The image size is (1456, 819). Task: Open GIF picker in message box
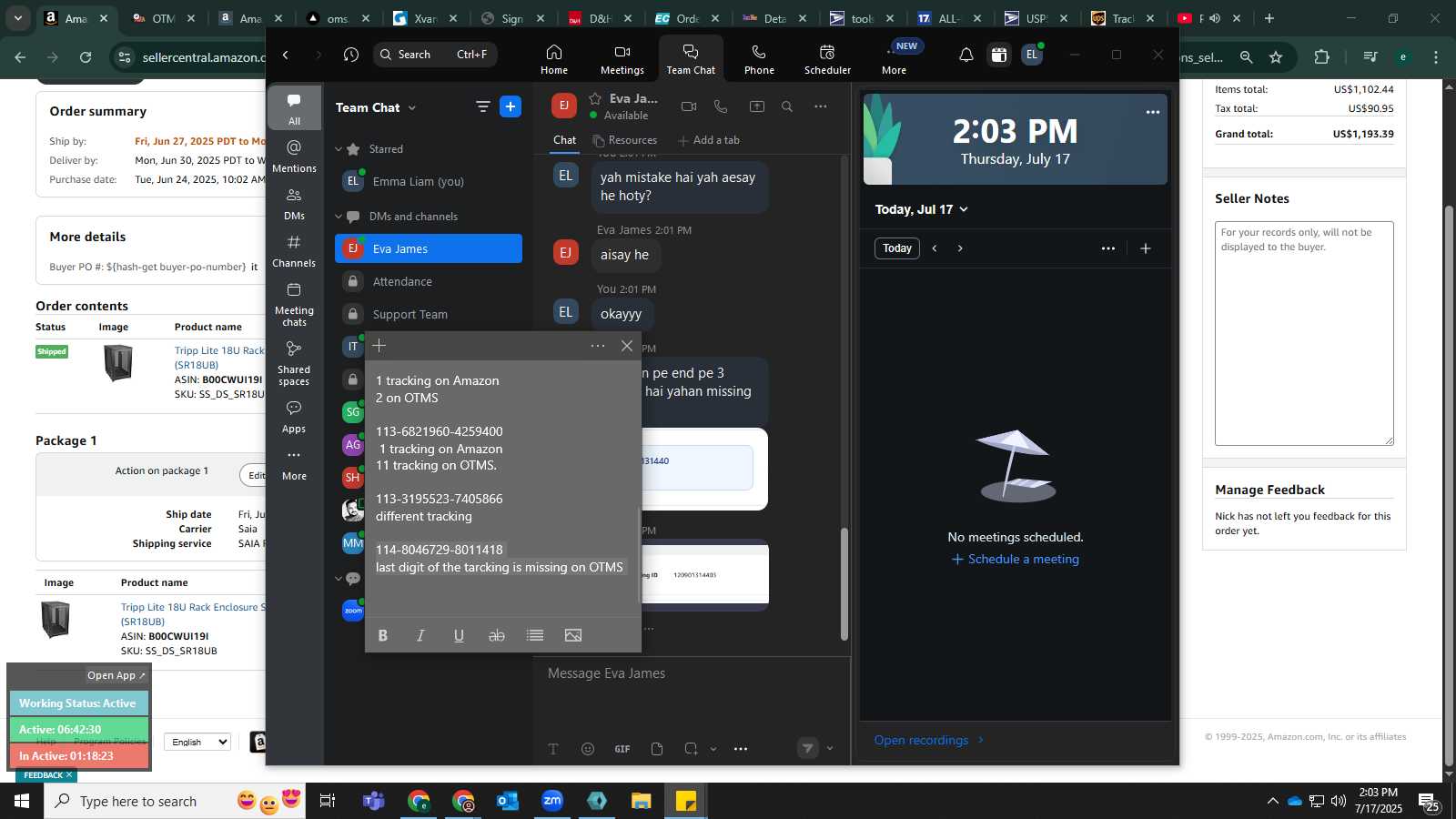tap(622, 749)
